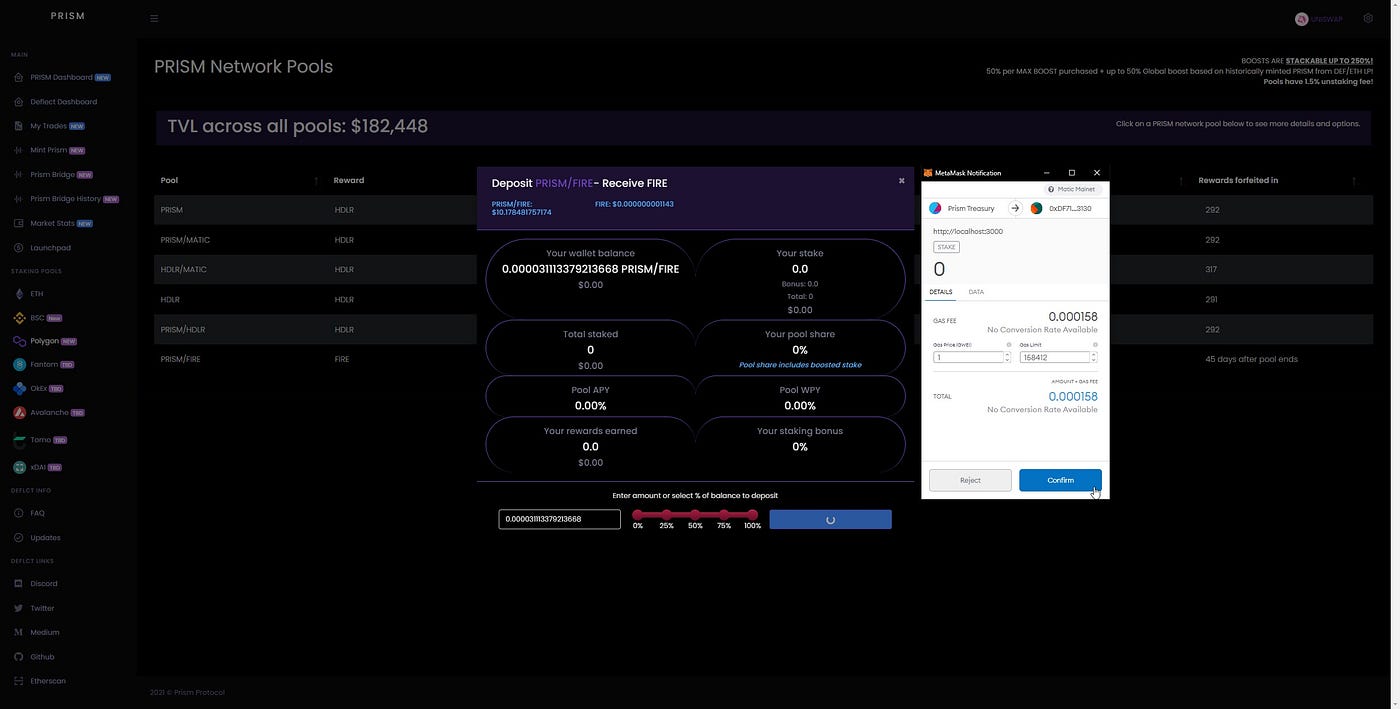Click the PRISM Dashboard home icon
Viewport: 1400px width, 709px height.
point(19,77)
